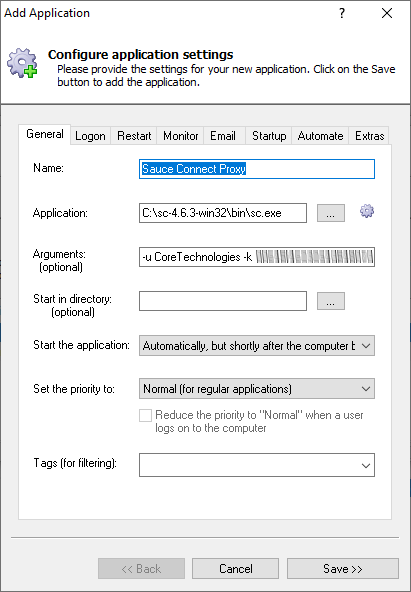Select the Email tab

pos(223,136)
